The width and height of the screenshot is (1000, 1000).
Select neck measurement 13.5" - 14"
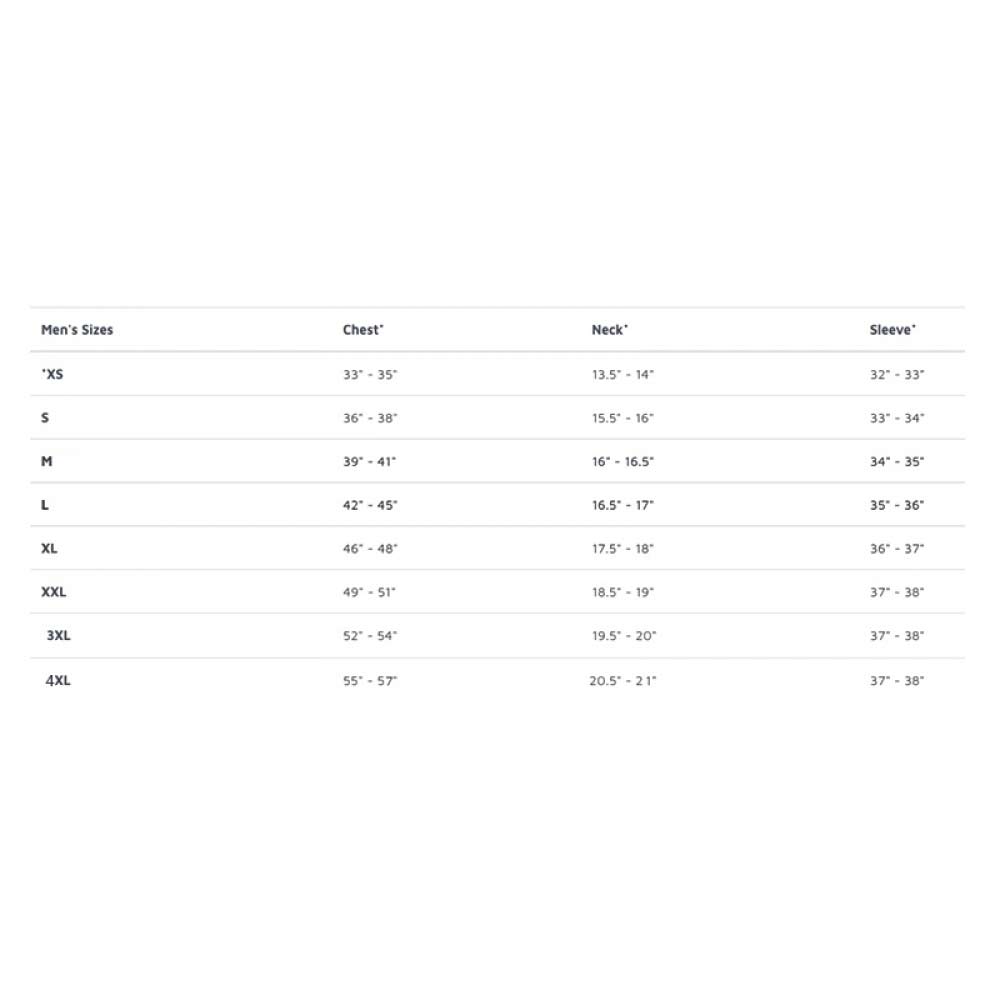tap(622, 374)
